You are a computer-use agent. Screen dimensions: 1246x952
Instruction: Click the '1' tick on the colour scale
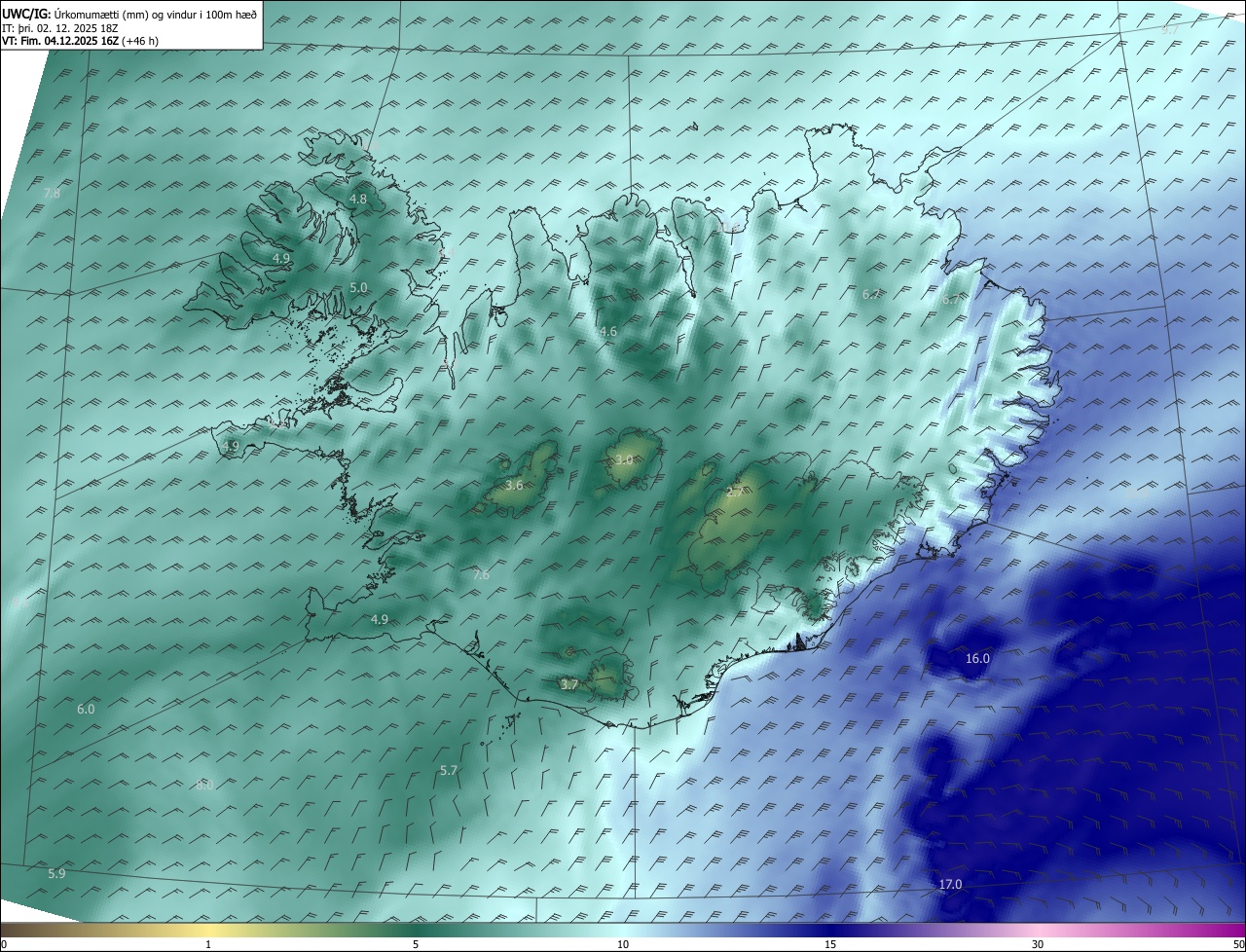pyautogui.click(x=208, y=944)
